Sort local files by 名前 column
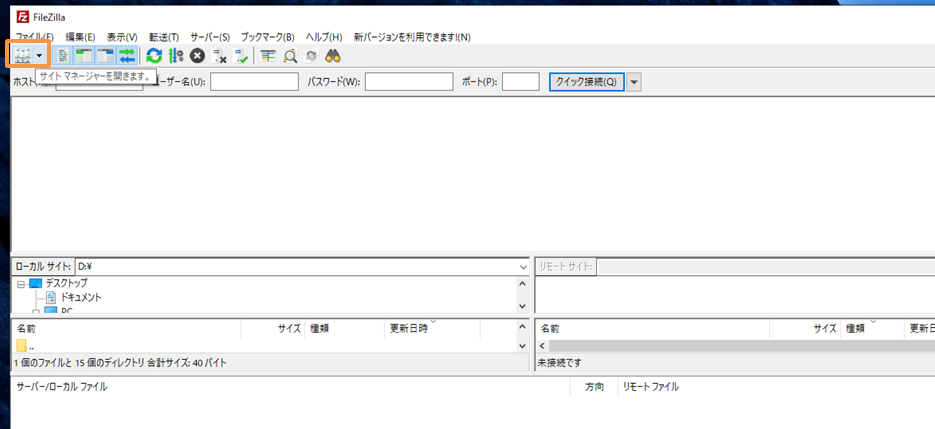 point(126,329)
